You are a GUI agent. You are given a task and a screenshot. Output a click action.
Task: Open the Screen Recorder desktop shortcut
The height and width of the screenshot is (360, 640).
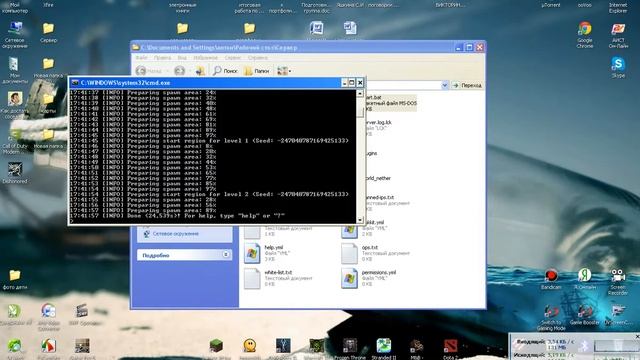(618, 282)
